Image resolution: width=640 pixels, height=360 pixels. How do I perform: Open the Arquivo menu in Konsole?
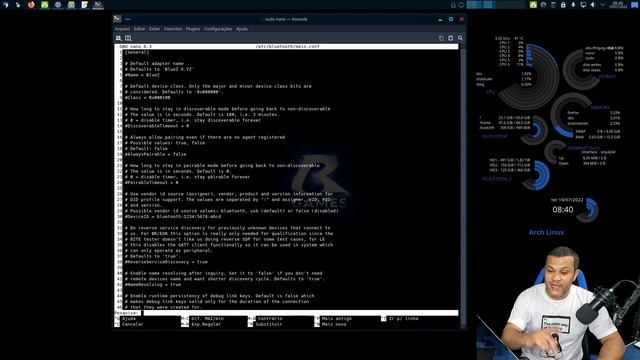click(x=122, y=29)
